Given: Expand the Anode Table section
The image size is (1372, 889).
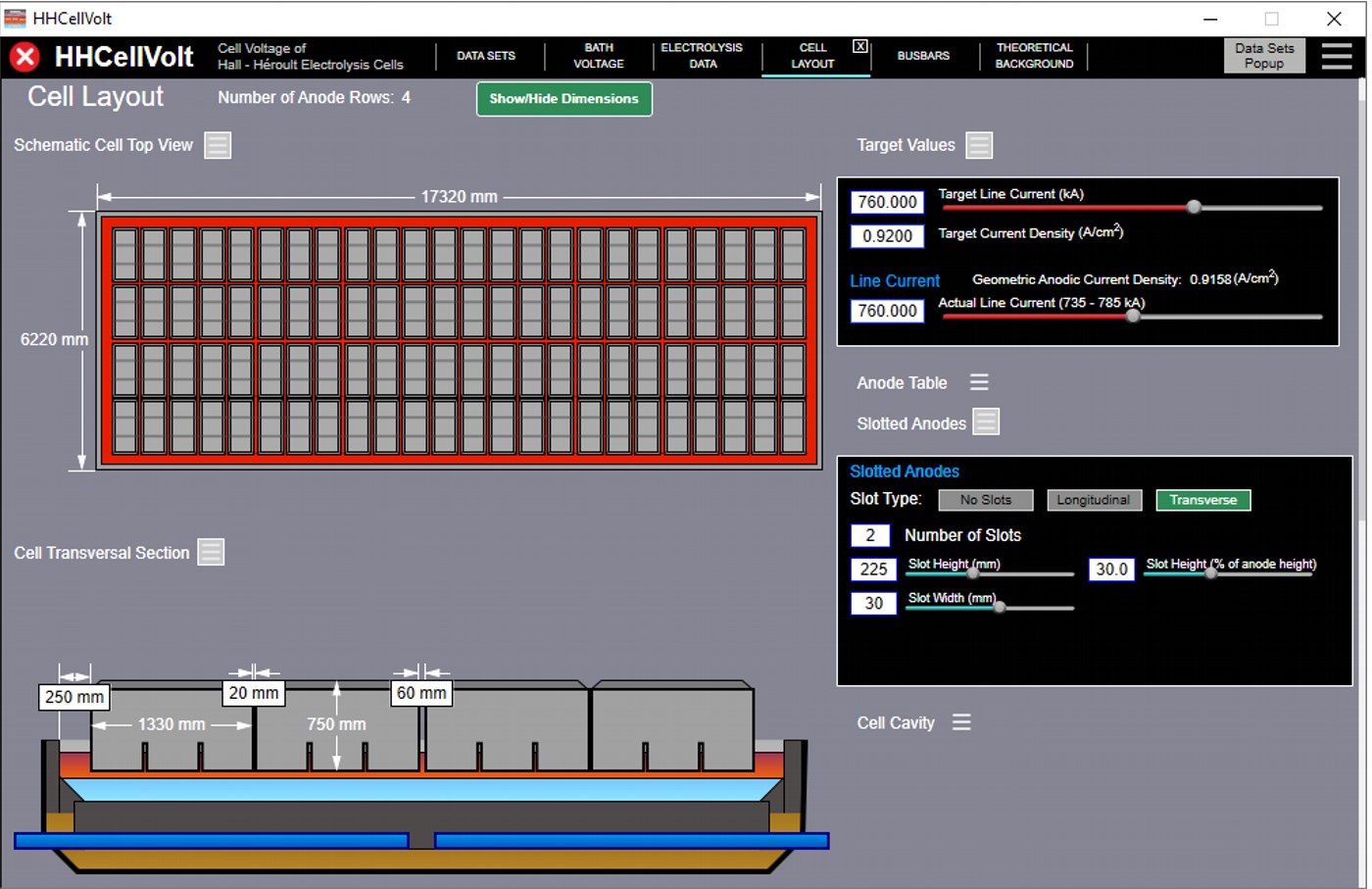Looking at the screenshot, I should coord(979,382).
